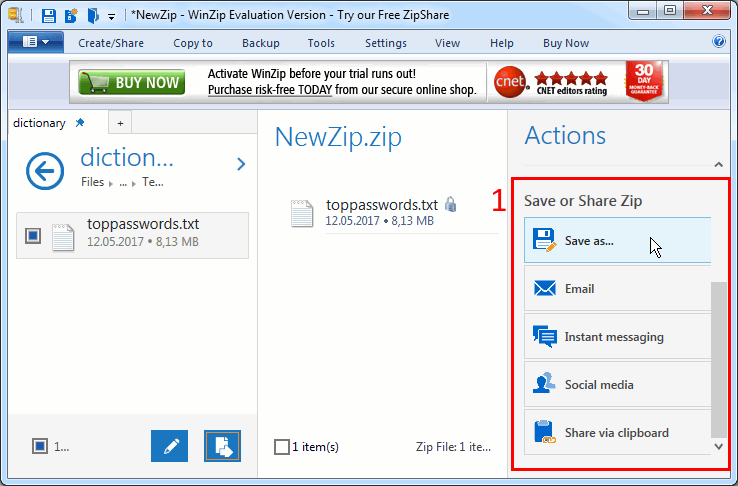The width and height of the screenshot is (738, 486).
Task: Open the Help question mark icon
Action: (718, 42)
